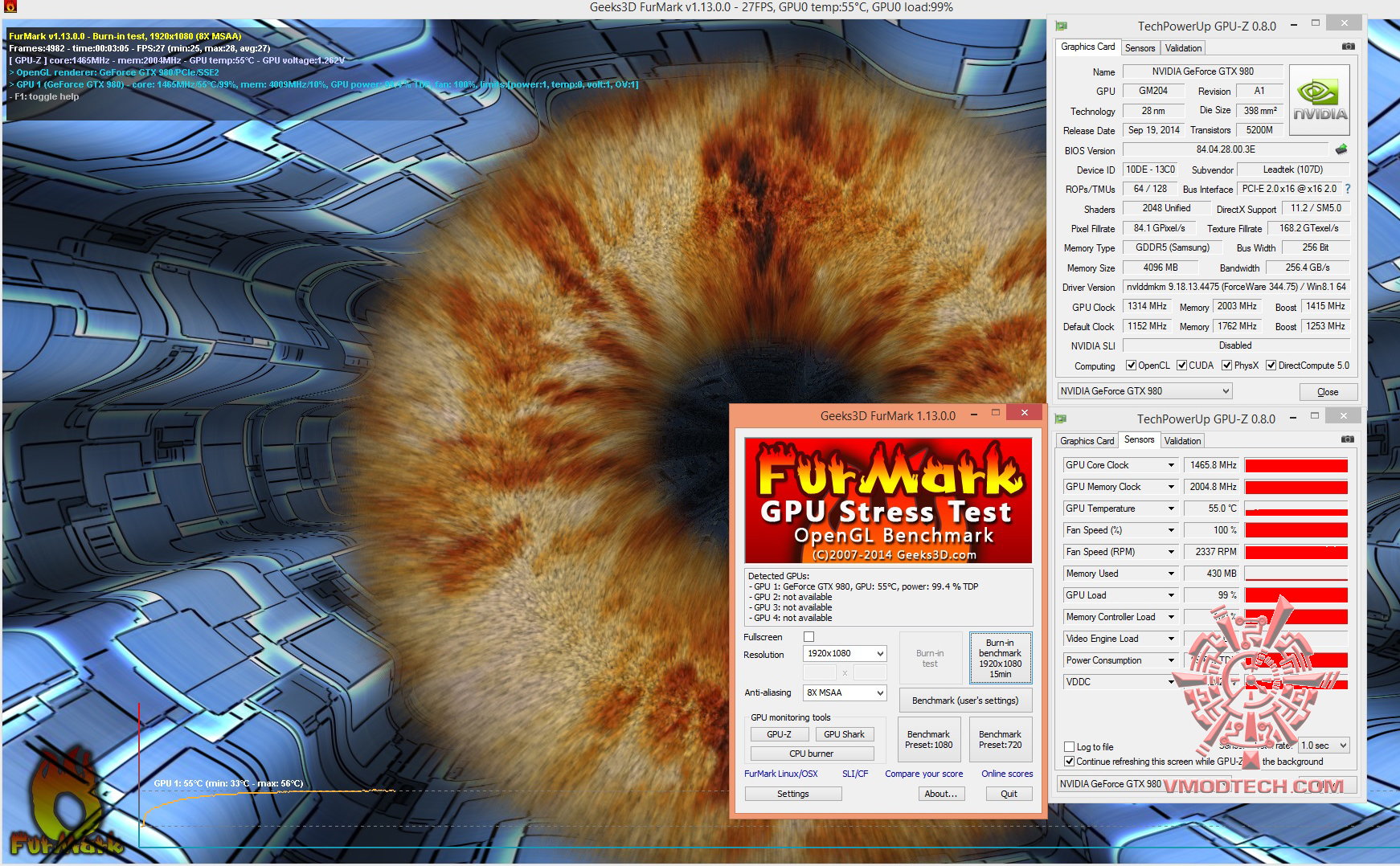Click the GPU-Z icon in the Sensors window title bar
Screen dimensions: 1400x866
point(1061,419)
